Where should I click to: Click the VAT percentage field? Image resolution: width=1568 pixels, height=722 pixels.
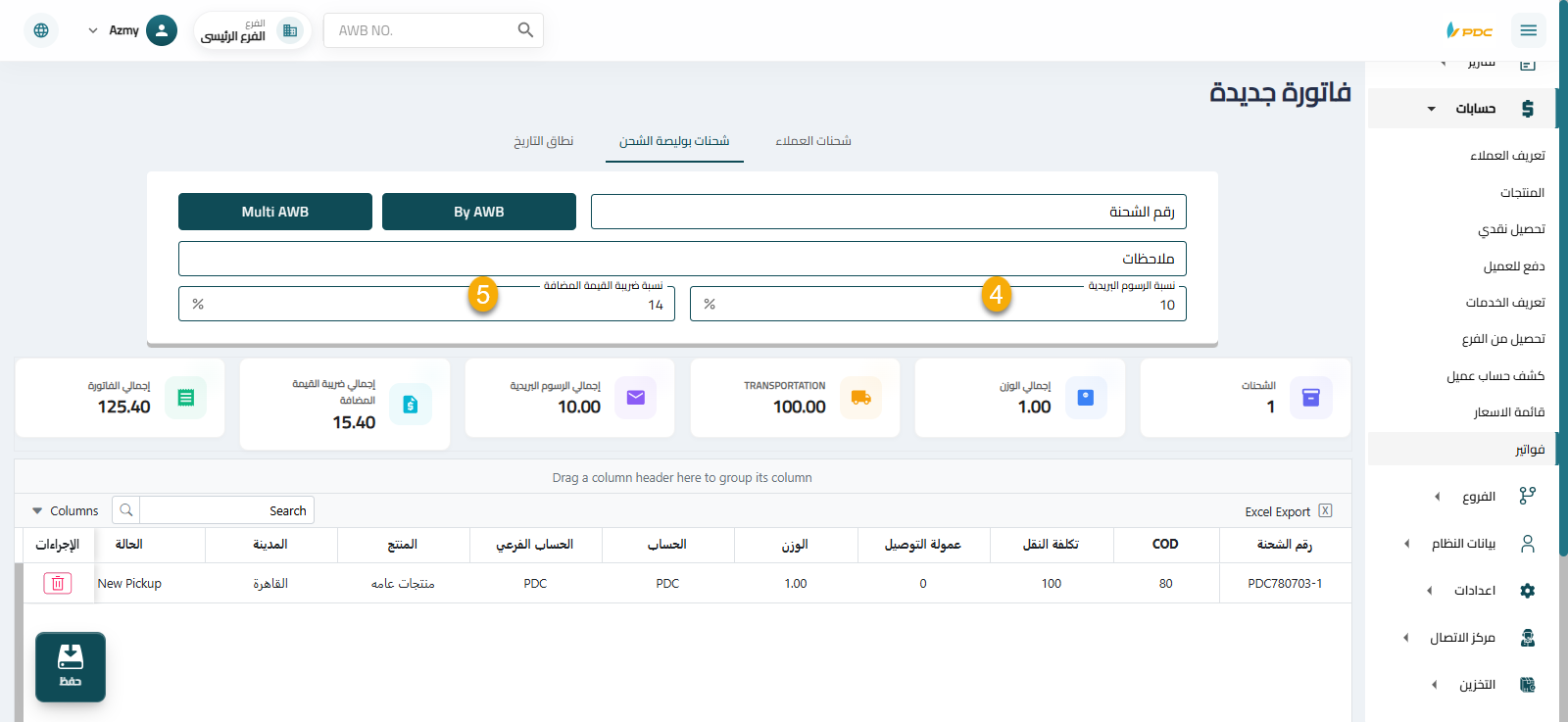click(x=426, y=305)
